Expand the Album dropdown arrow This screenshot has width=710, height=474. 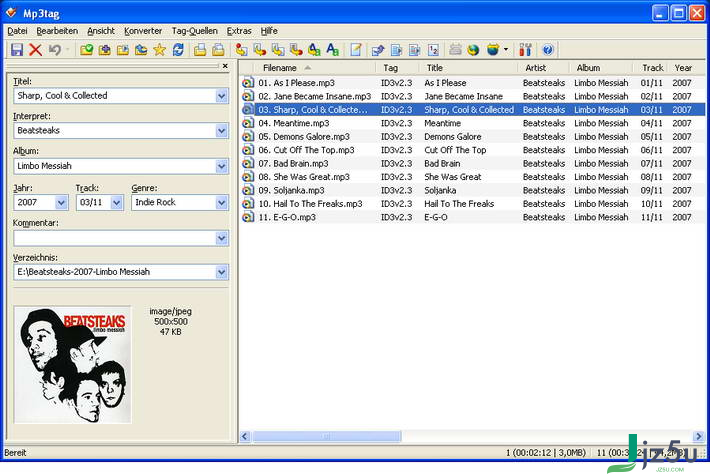click(221, 166)
